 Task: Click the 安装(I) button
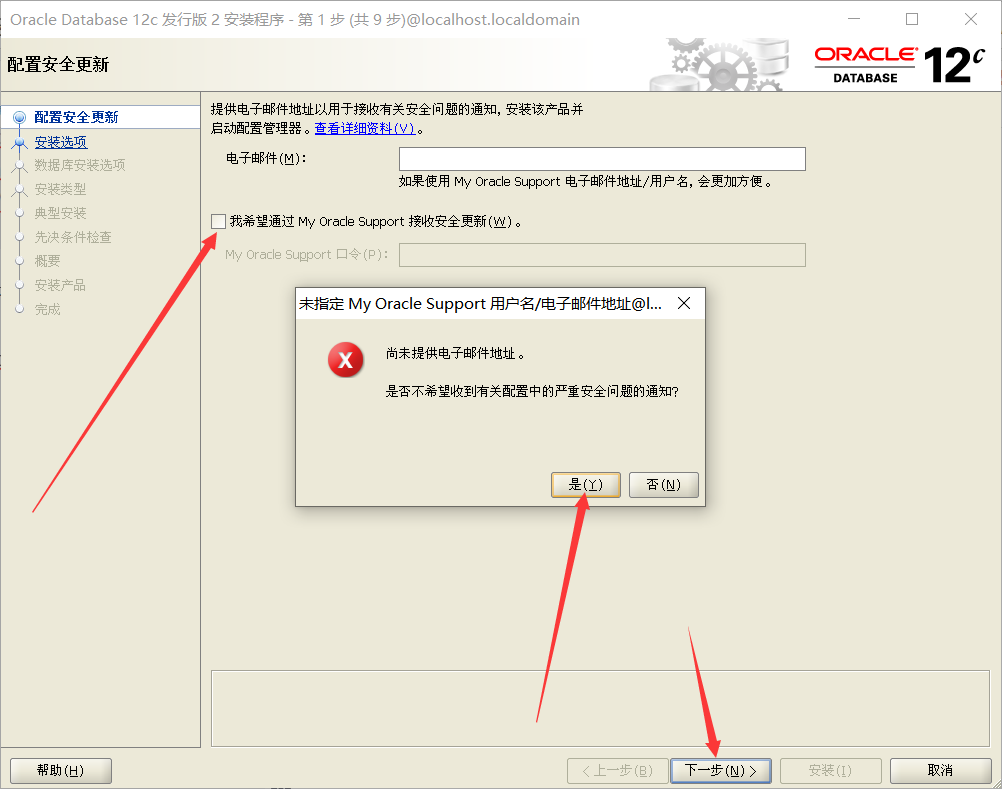click(830, 770)
